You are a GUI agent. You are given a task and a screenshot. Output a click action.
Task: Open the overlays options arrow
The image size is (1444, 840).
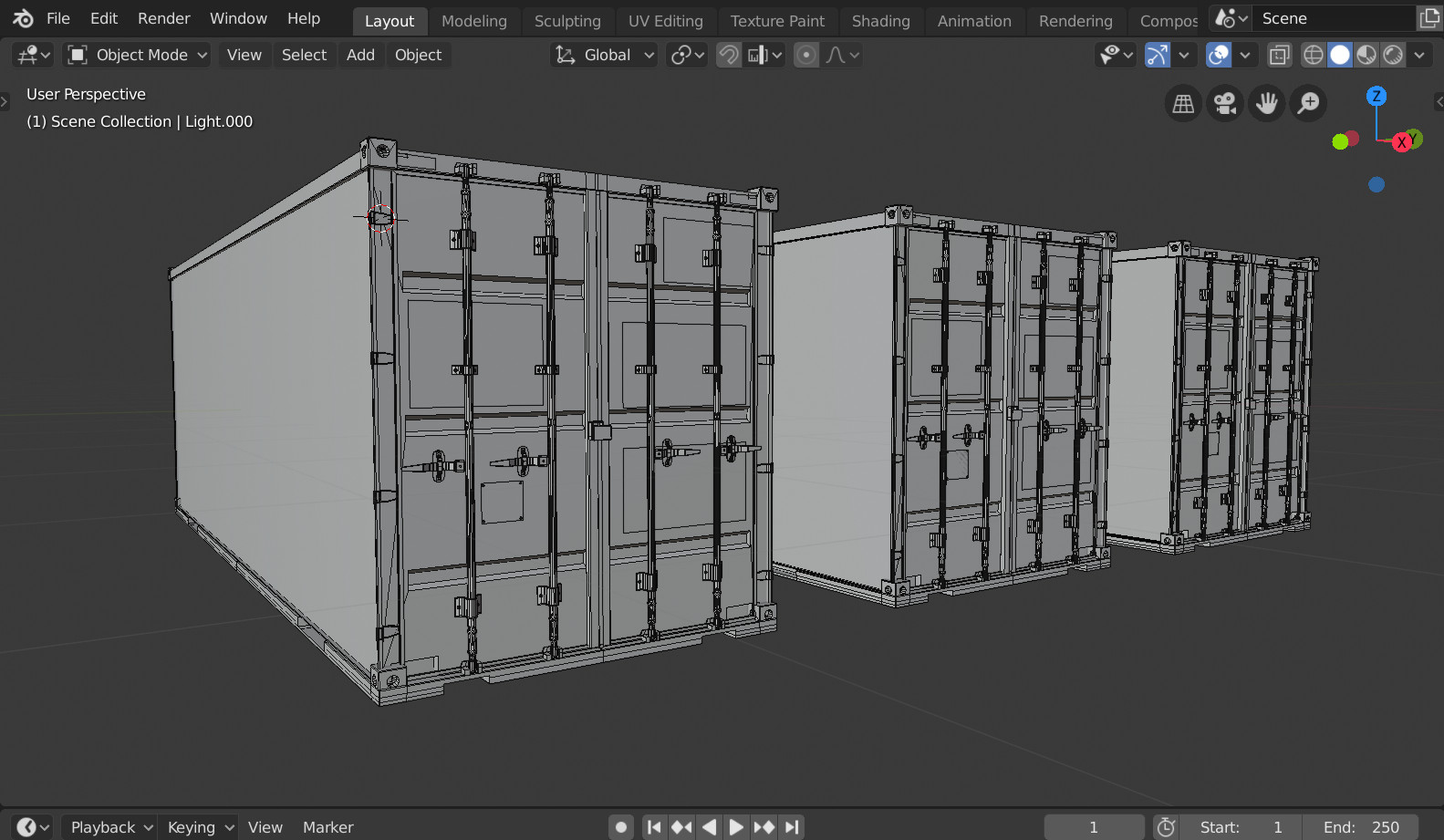[1245, 55]
